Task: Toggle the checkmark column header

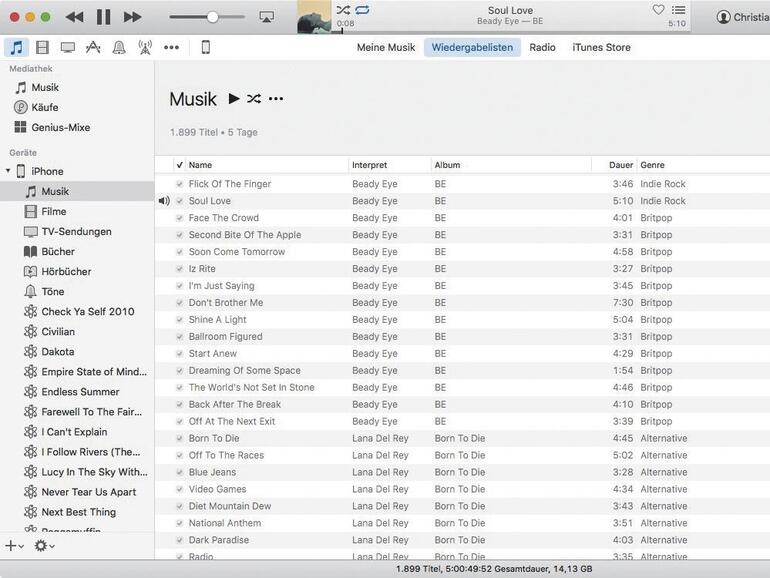Action: [179, 165]
